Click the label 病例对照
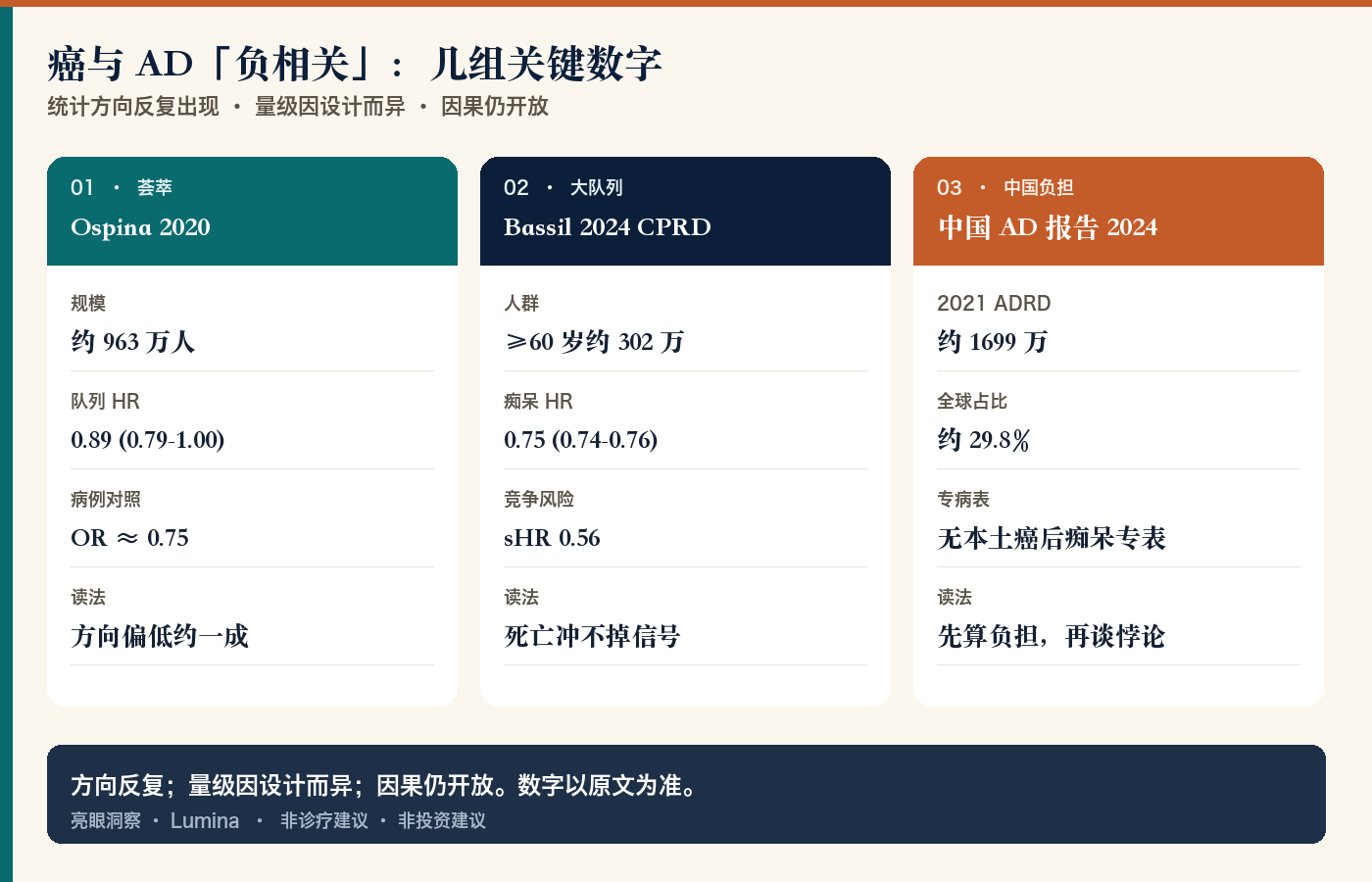This screenshot has height=882, width=1372. point(106,499)
